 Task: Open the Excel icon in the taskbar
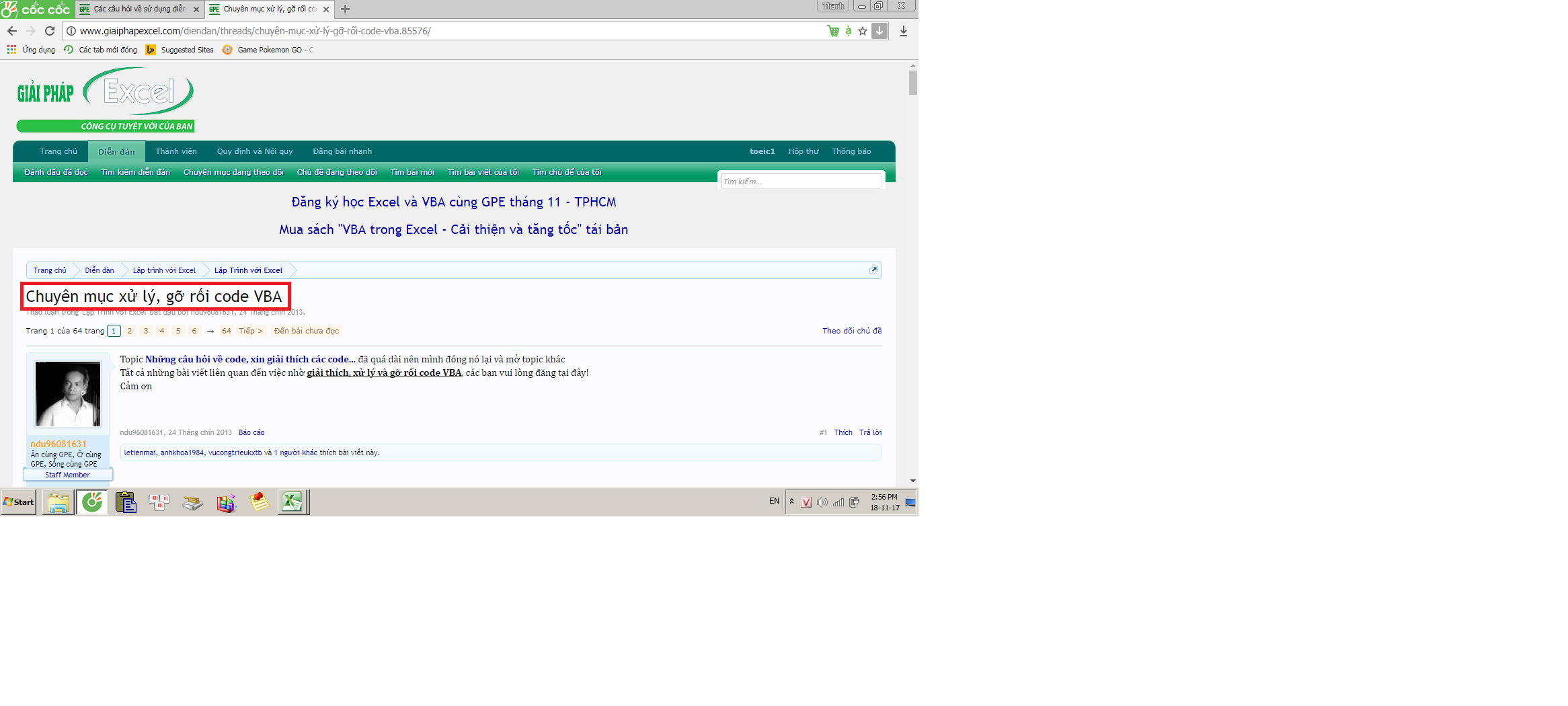pyautogui.click(x=292, y=502)
